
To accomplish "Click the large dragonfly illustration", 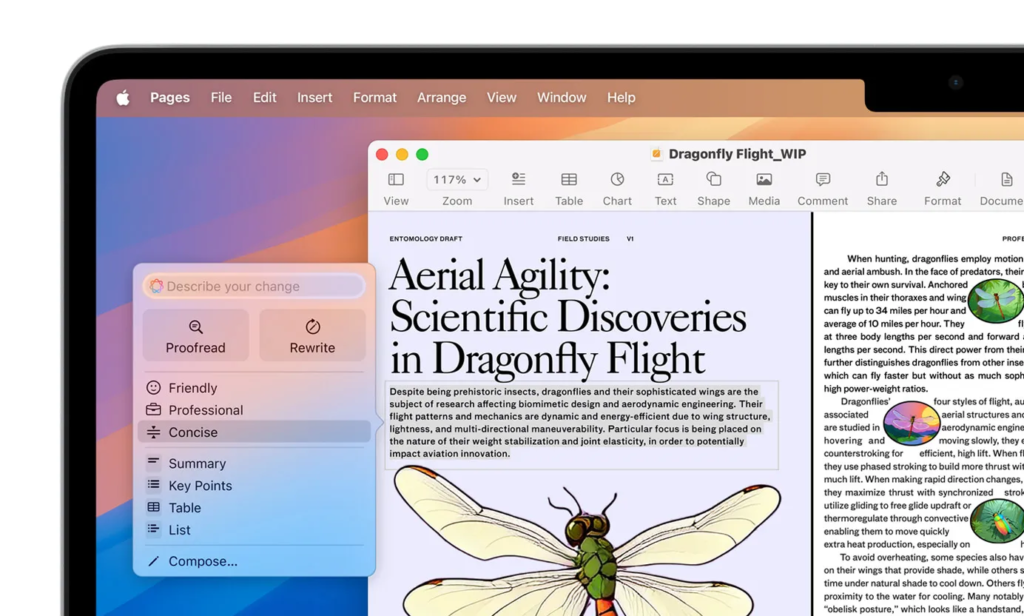I will click(x=586, y=540).
